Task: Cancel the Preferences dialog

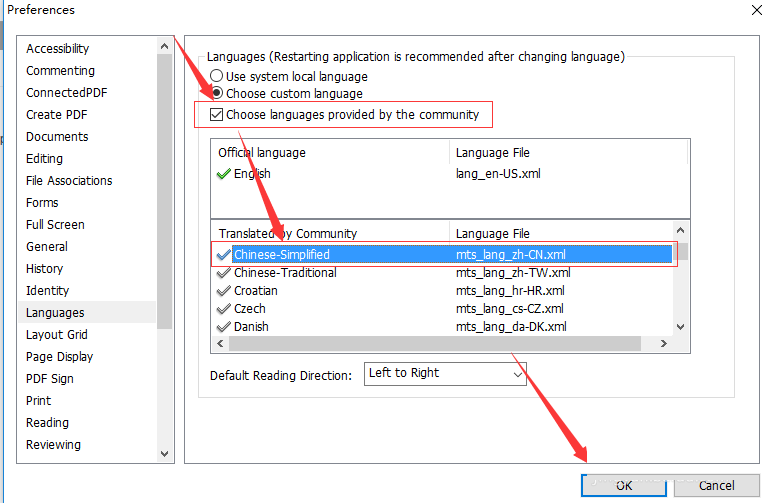Action: [716, 485]
